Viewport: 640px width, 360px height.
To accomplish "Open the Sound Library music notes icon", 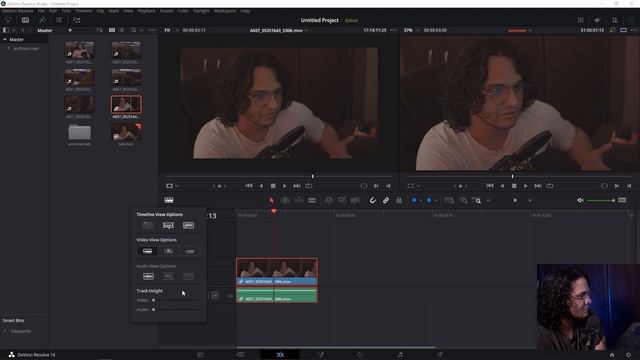I will tap(76, 20).
